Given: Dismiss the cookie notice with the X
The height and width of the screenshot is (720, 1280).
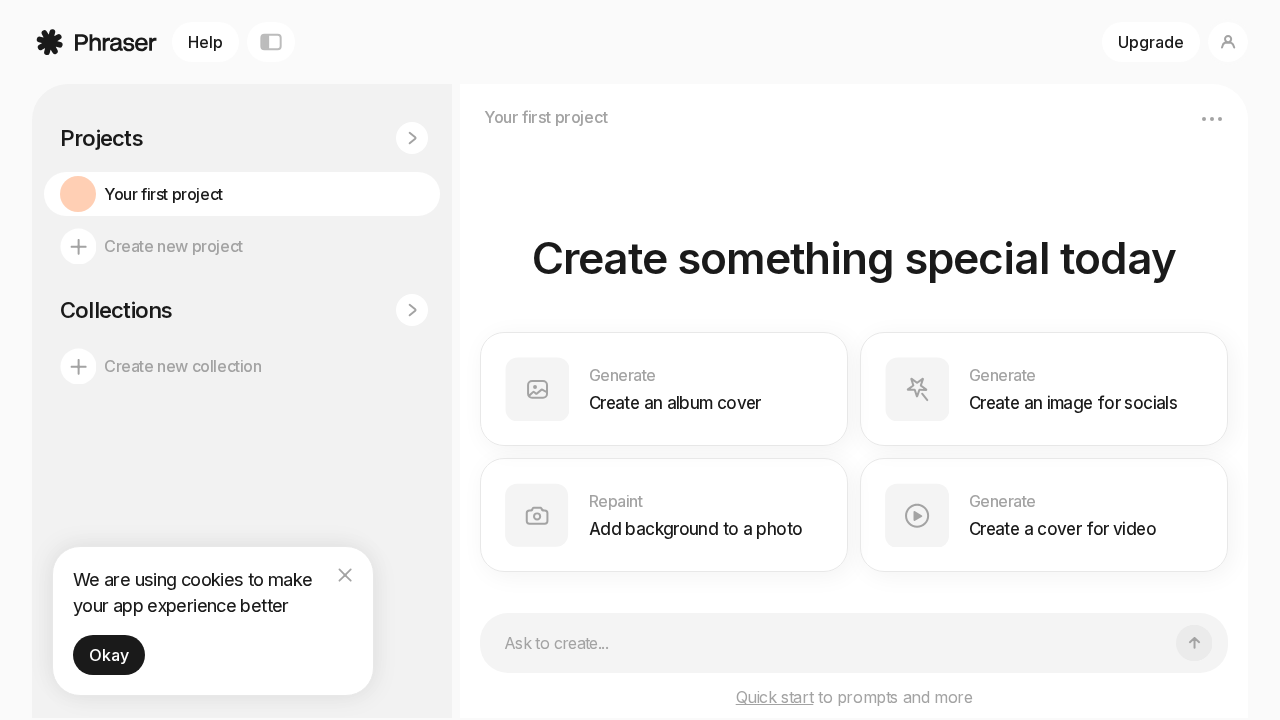Looking at the screenshot, I should [345, 575].
